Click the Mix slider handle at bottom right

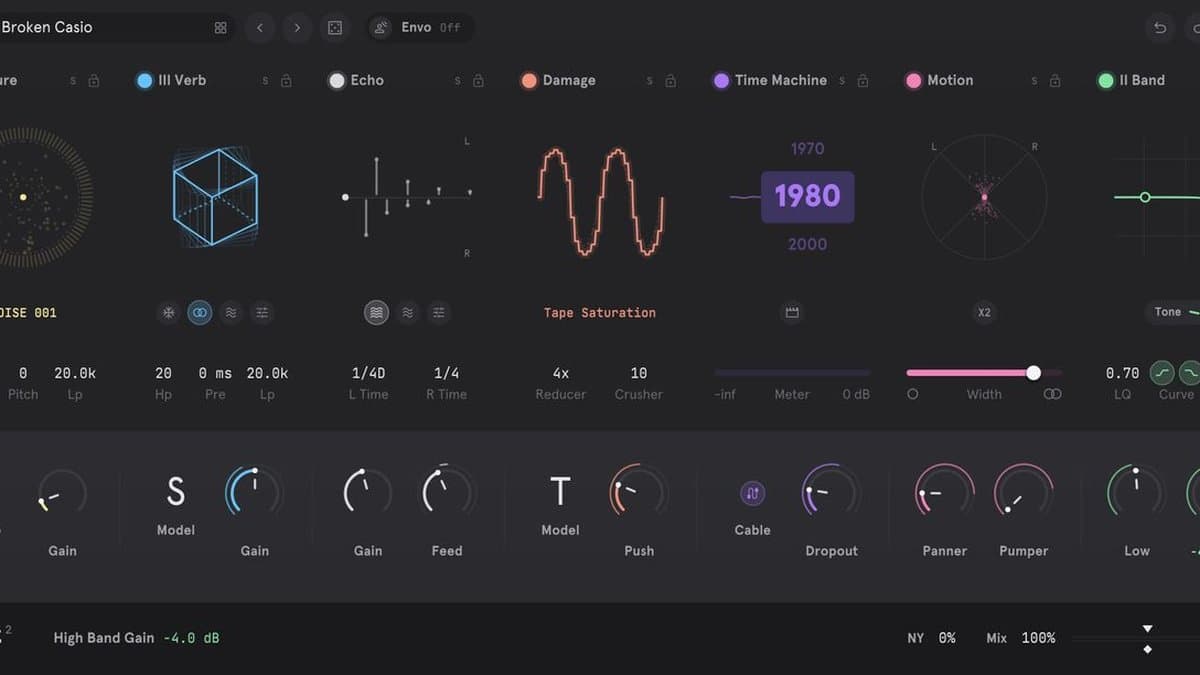pyautogui.click(x=1147, y=639)
